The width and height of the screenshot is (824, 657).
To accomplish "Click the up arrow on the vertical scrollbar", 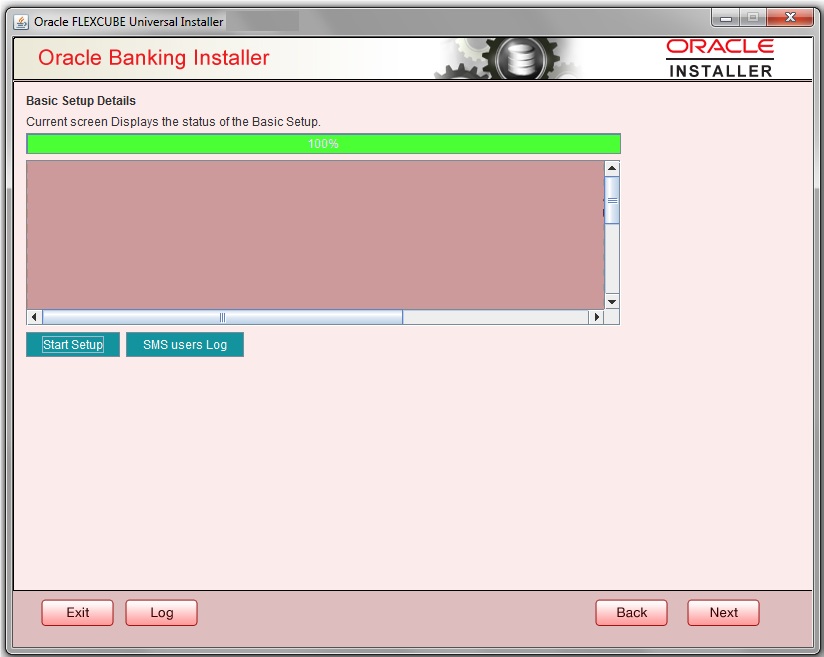I will [x=611, y=167].
